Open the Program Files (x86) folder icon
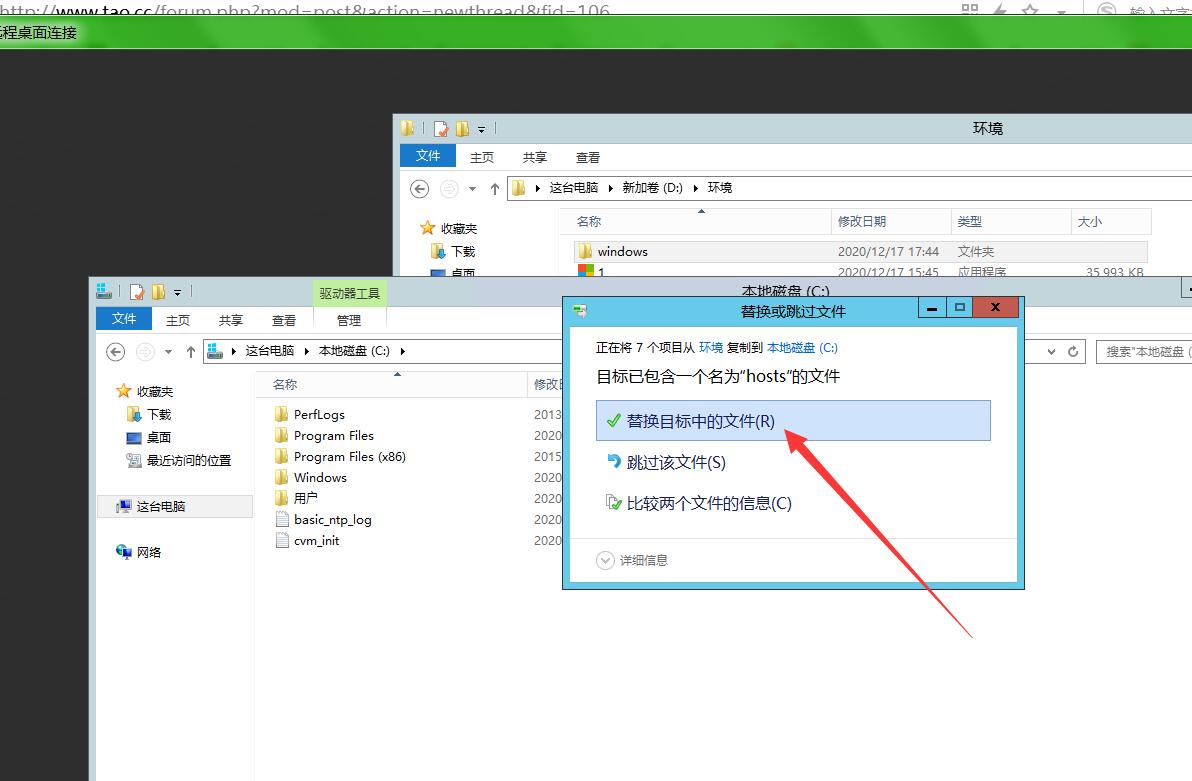This screenshot has height=781, width=1192. [282, 457]
